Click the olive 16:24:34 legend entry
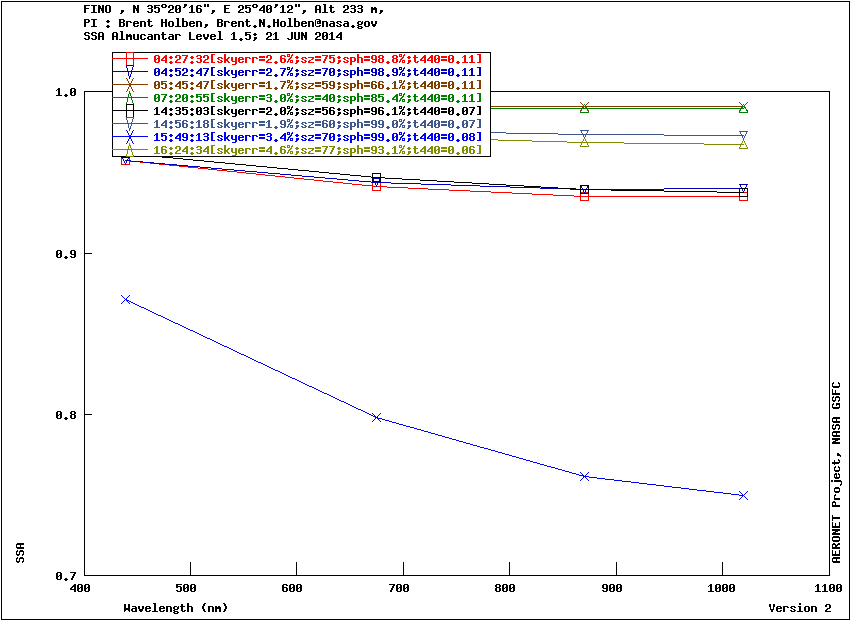850x620 pixels. click(x=316, y=150)
